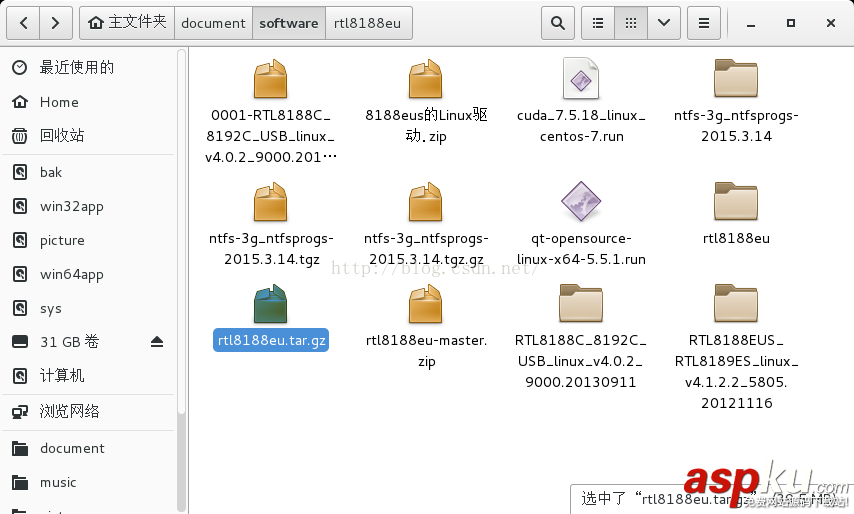This screenshot has width=854, height=514.
Task: Open the Trash in sidebar
Action: (x=90, y=136)
